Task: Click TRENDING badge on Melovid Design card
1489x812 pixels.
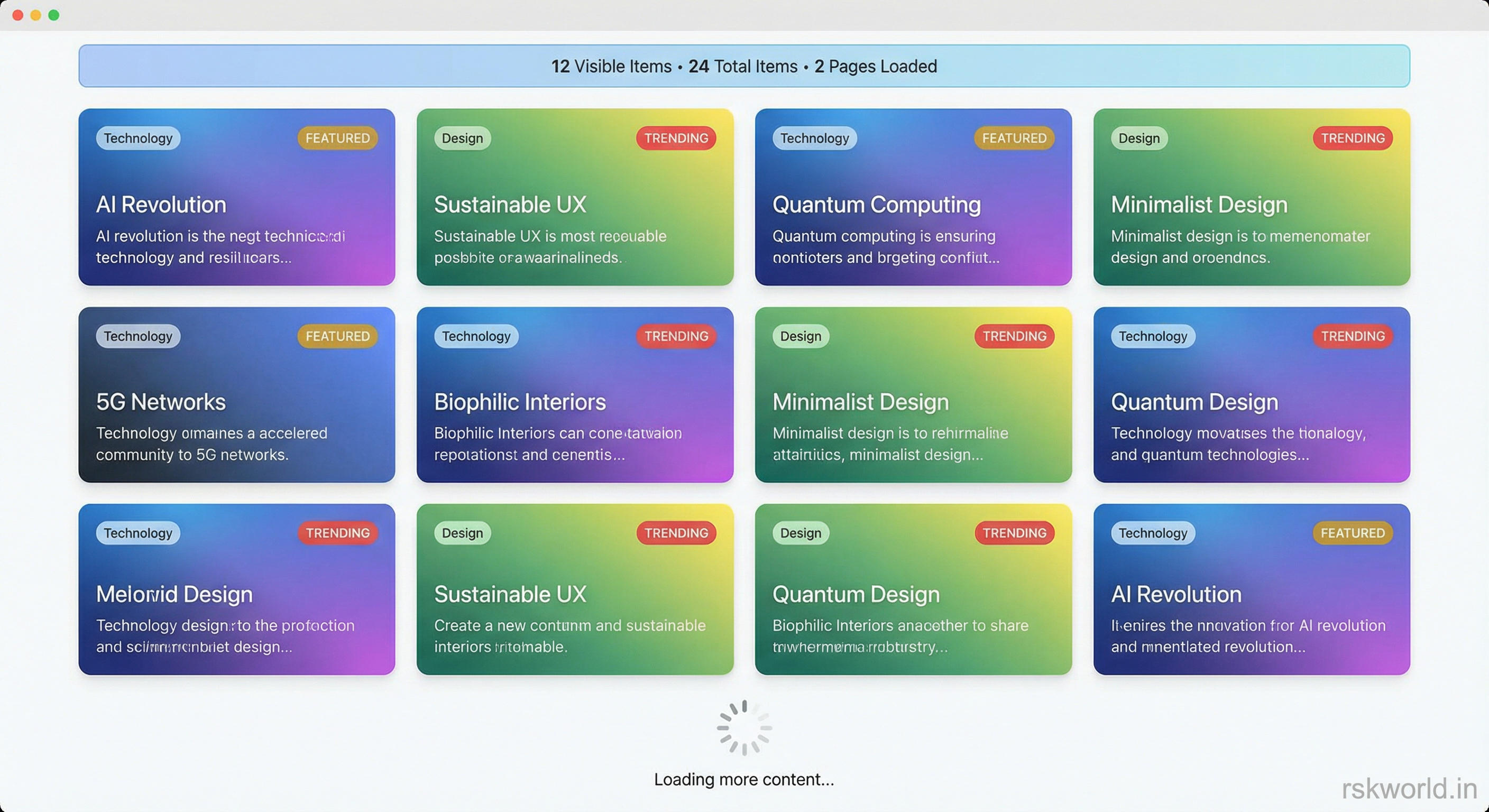Action: (x=337, y=533)
